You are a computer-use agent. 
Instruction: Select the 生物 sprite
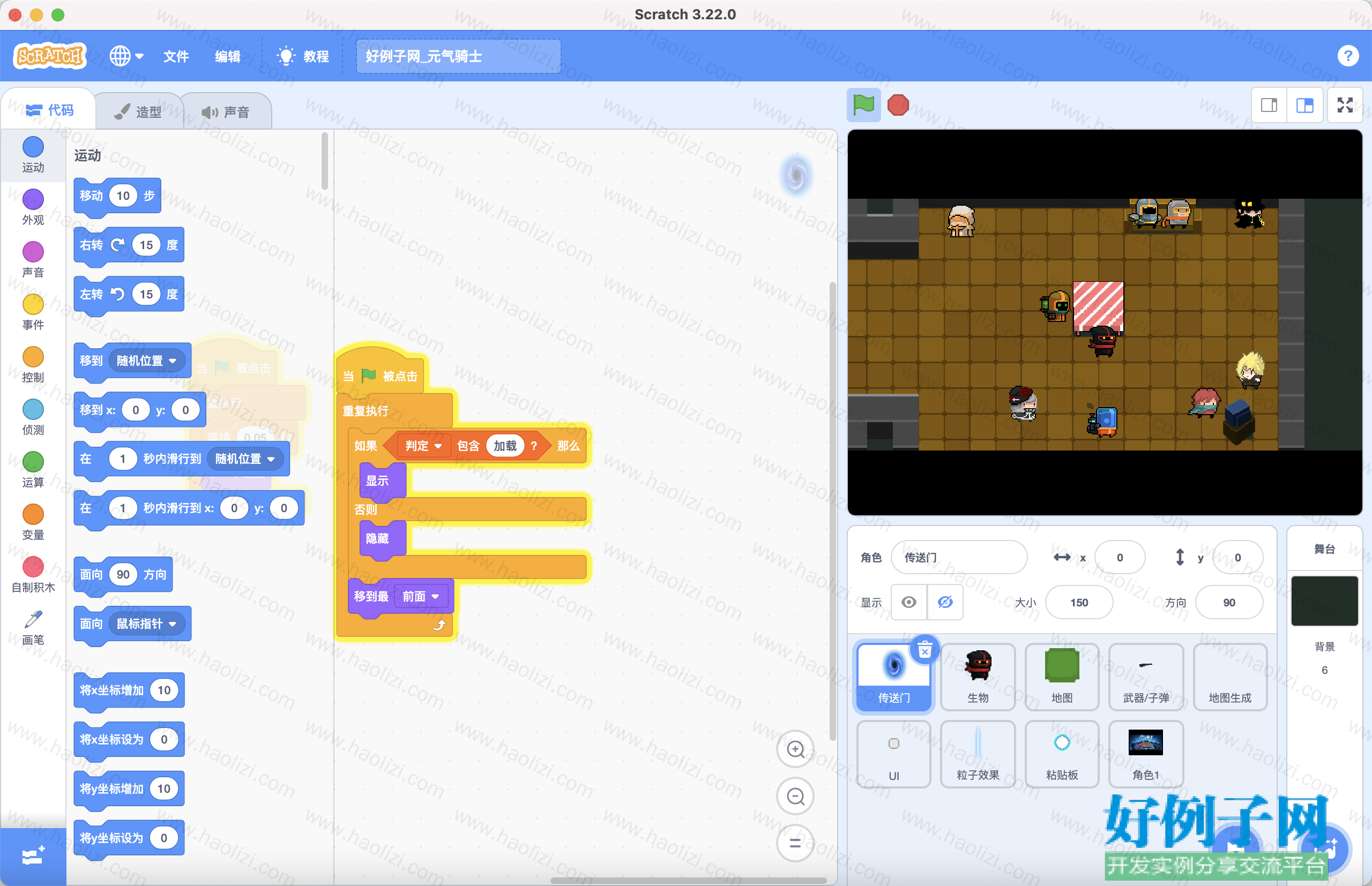coord(978,677)
